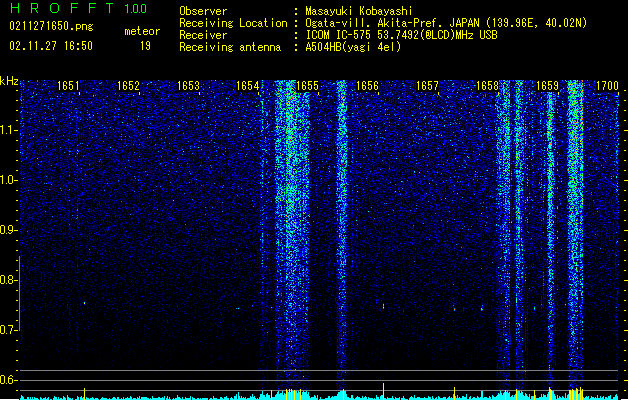Click the 1654 time axis marker
This screenshot has width=629, height=400.
click(248, 86)
